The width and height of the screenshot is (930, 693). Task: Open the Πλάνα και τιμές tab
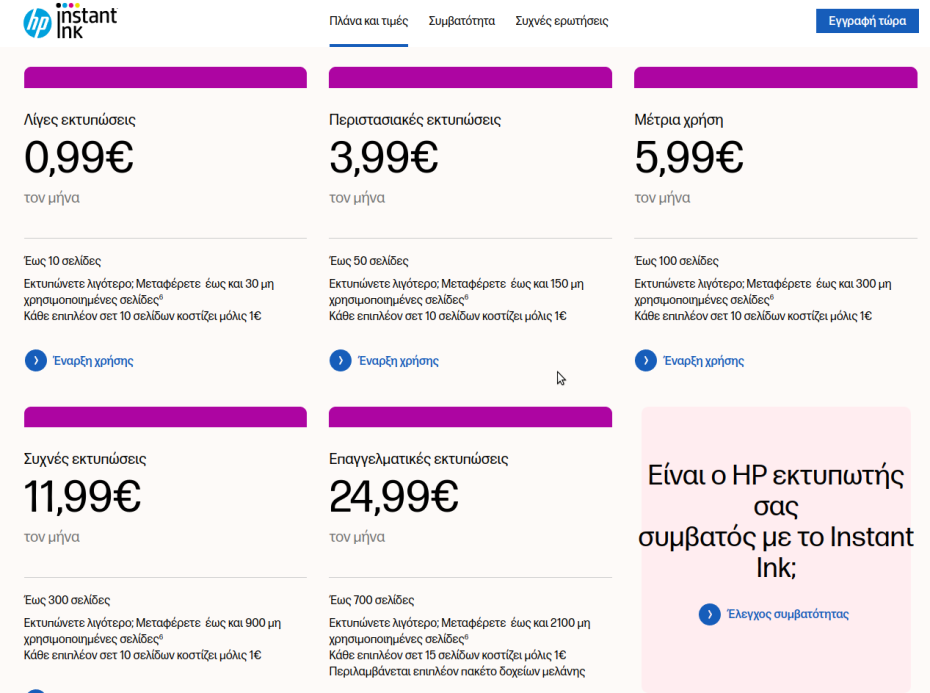368,21
